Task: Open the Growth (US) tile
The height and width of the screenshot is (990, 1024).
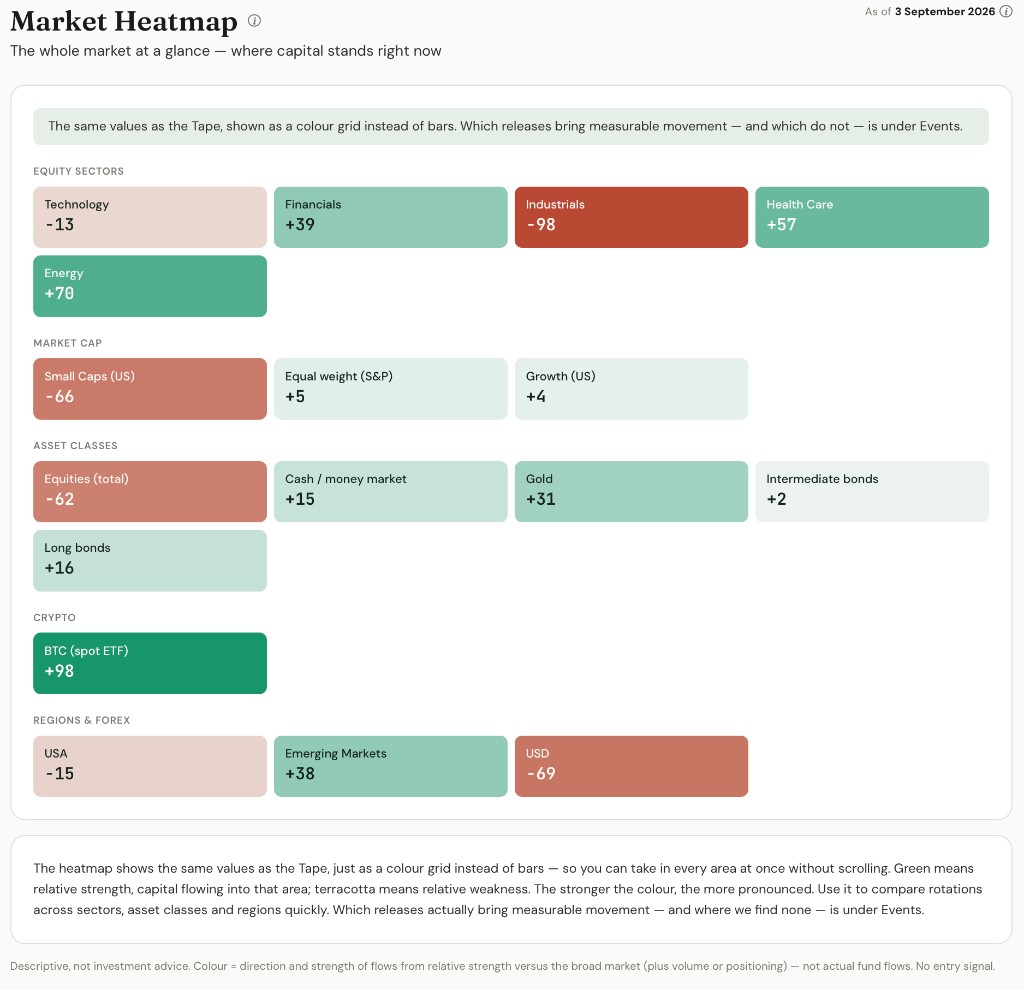Action: click(x=631, y=389)
